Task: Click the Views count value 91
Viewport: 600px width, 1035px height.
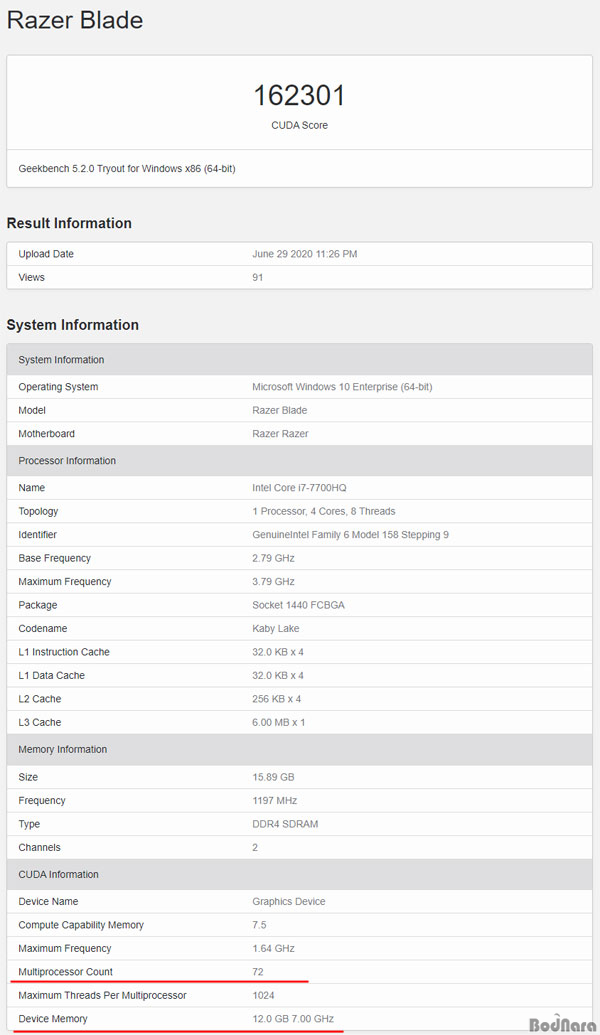Action: [257, 277]
